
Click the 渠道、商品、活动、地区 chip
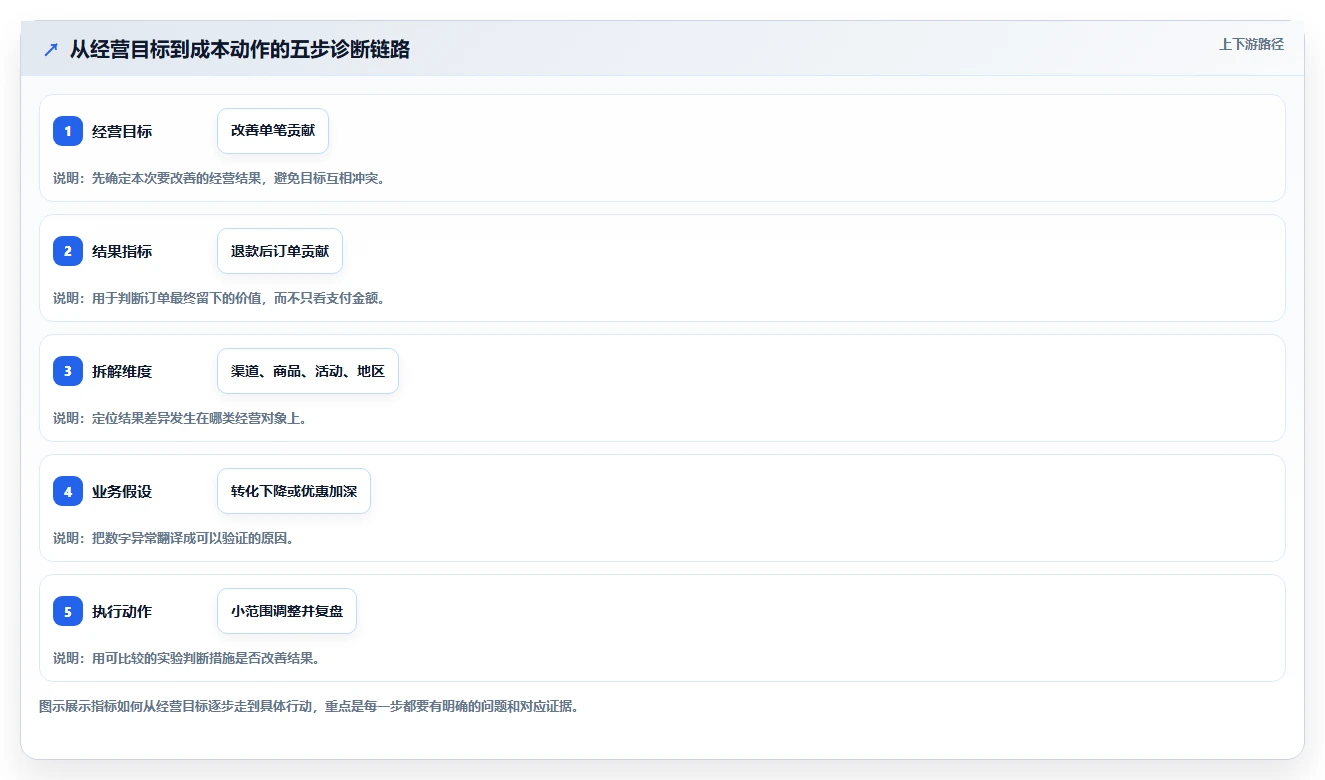[308, 371]
